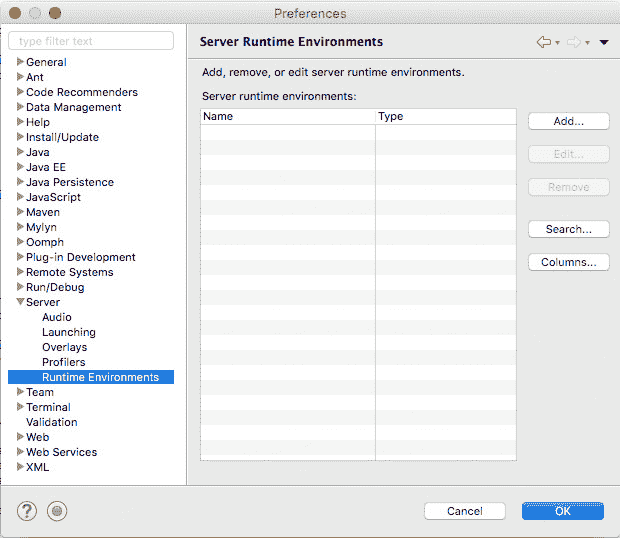Select the Profilers preference page
This screenshot has height=538, width=620.
[64, 362]
